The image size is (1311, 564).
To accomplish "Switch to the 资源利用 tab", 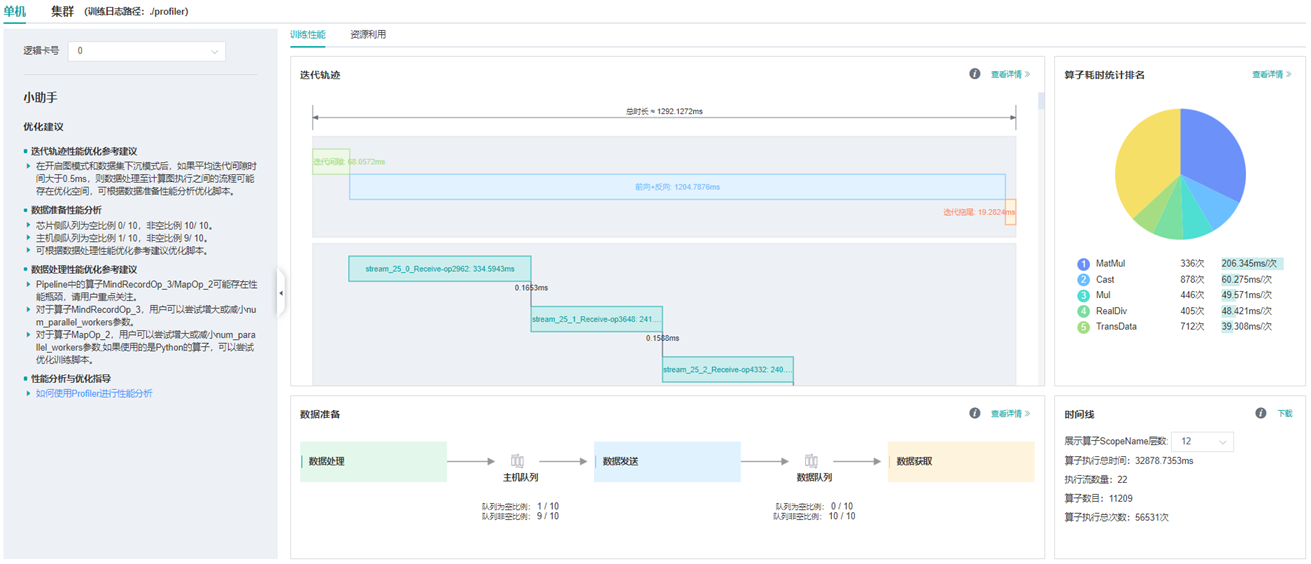I will pyautogui.click(x=368, y=34).
